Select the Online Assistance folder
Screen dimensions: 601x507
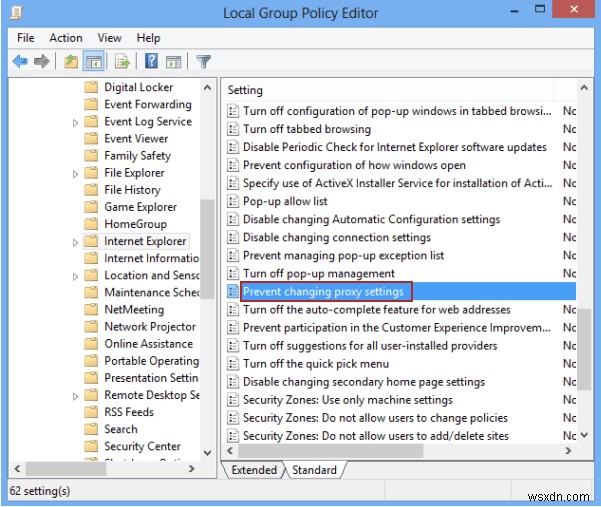tap(149, 344)
